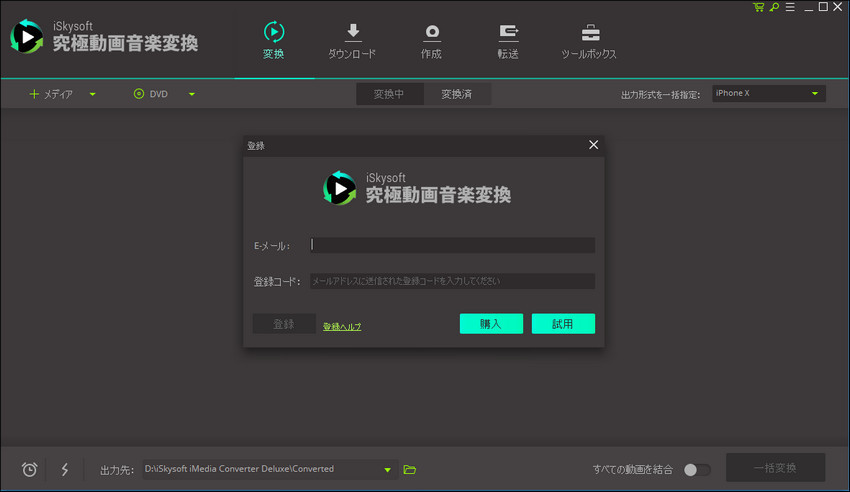Toggle すべての動画を結合 merge switch
850x492 pixels.
click(x=697, y=470)
